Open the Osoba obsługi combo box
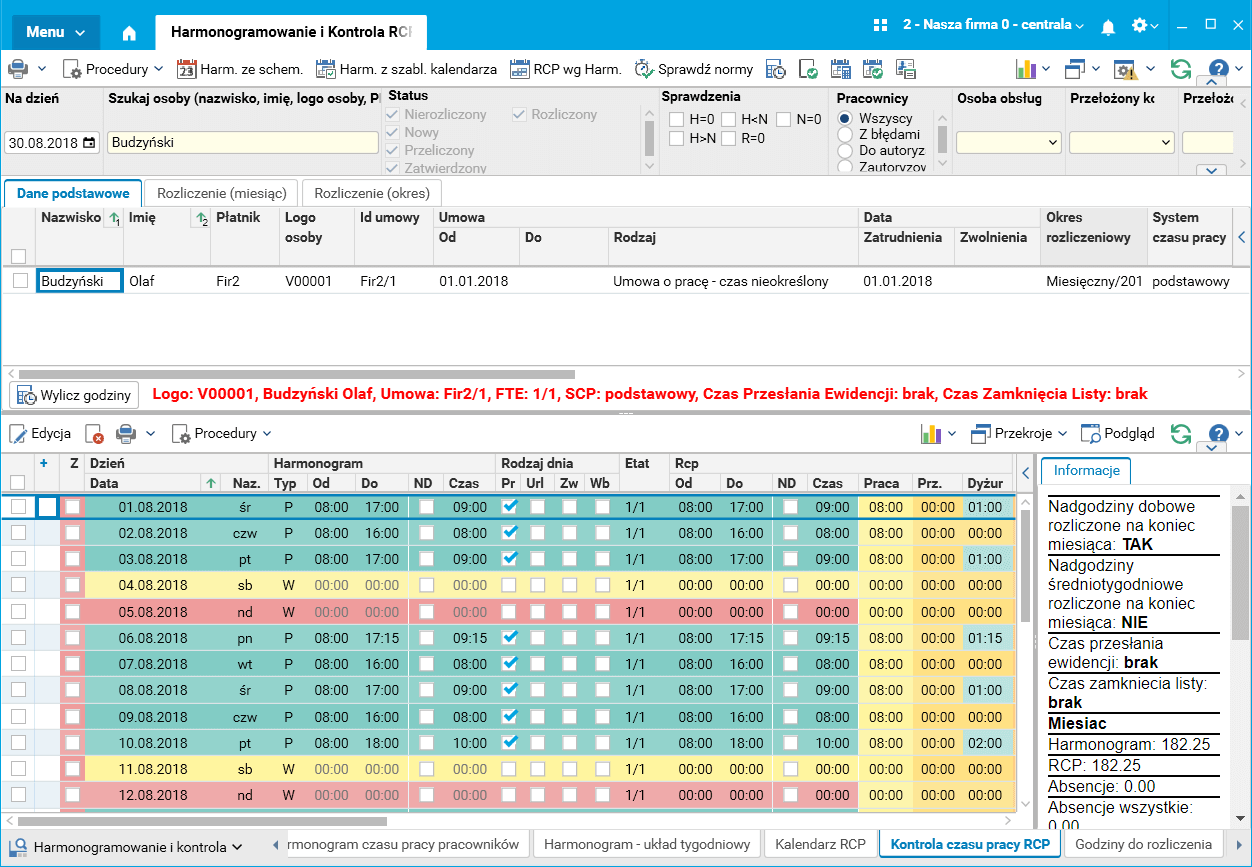Image resolution: width=1252 pixels, height=867 pixels. click(1007, 143)
